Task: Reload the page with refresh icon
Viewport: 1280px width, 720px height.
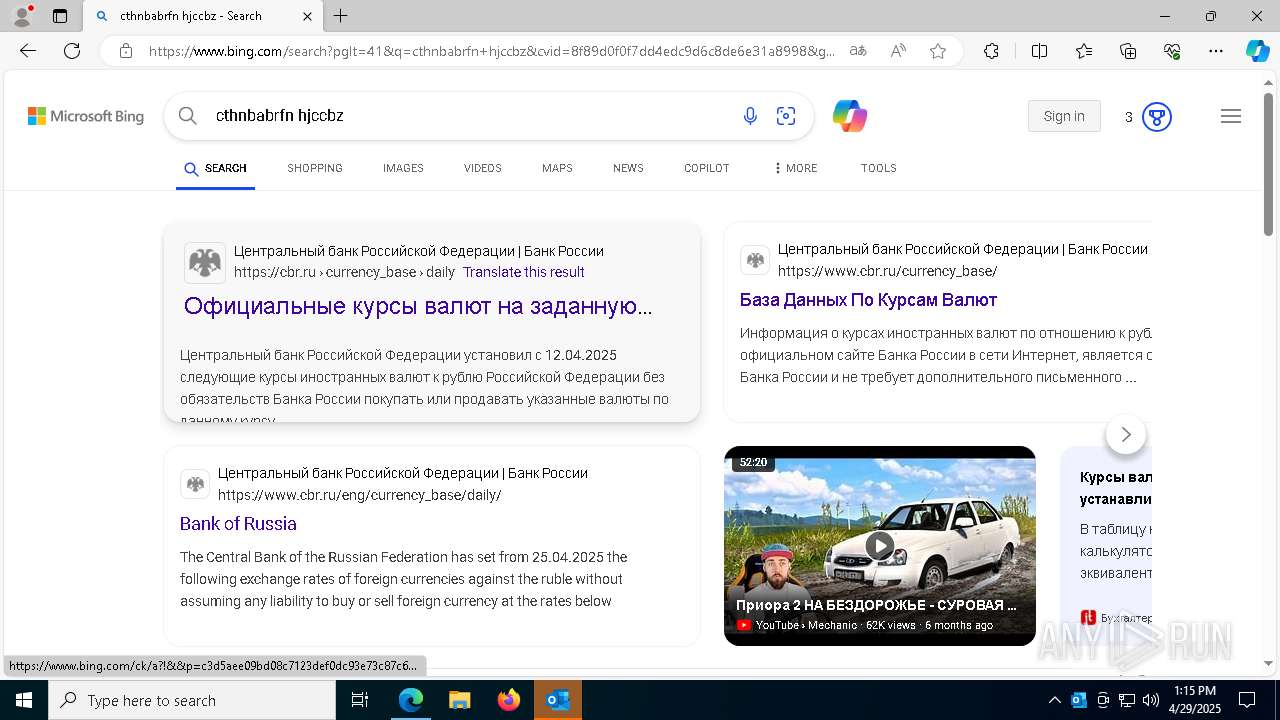Action: [72, 51]
